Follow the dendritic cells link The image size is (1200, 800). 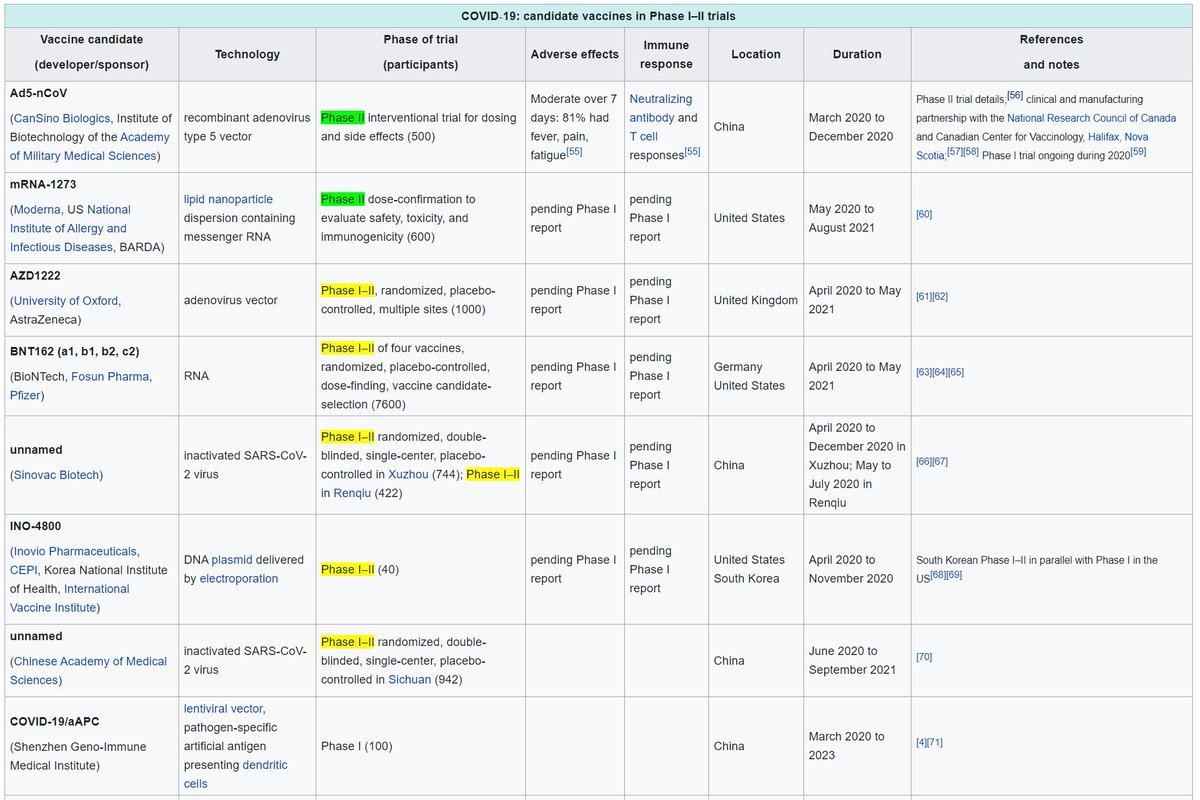tap(236, 774)
